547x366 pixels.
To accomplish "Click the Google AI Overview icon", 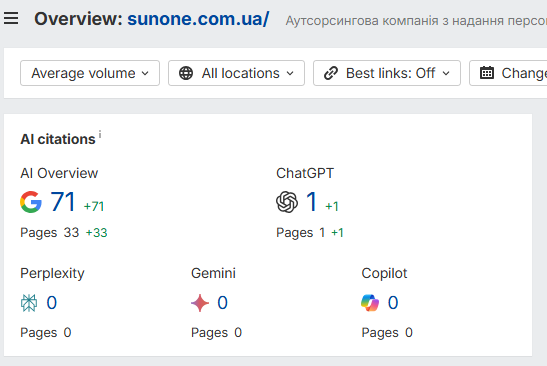I will coord(31,202).
